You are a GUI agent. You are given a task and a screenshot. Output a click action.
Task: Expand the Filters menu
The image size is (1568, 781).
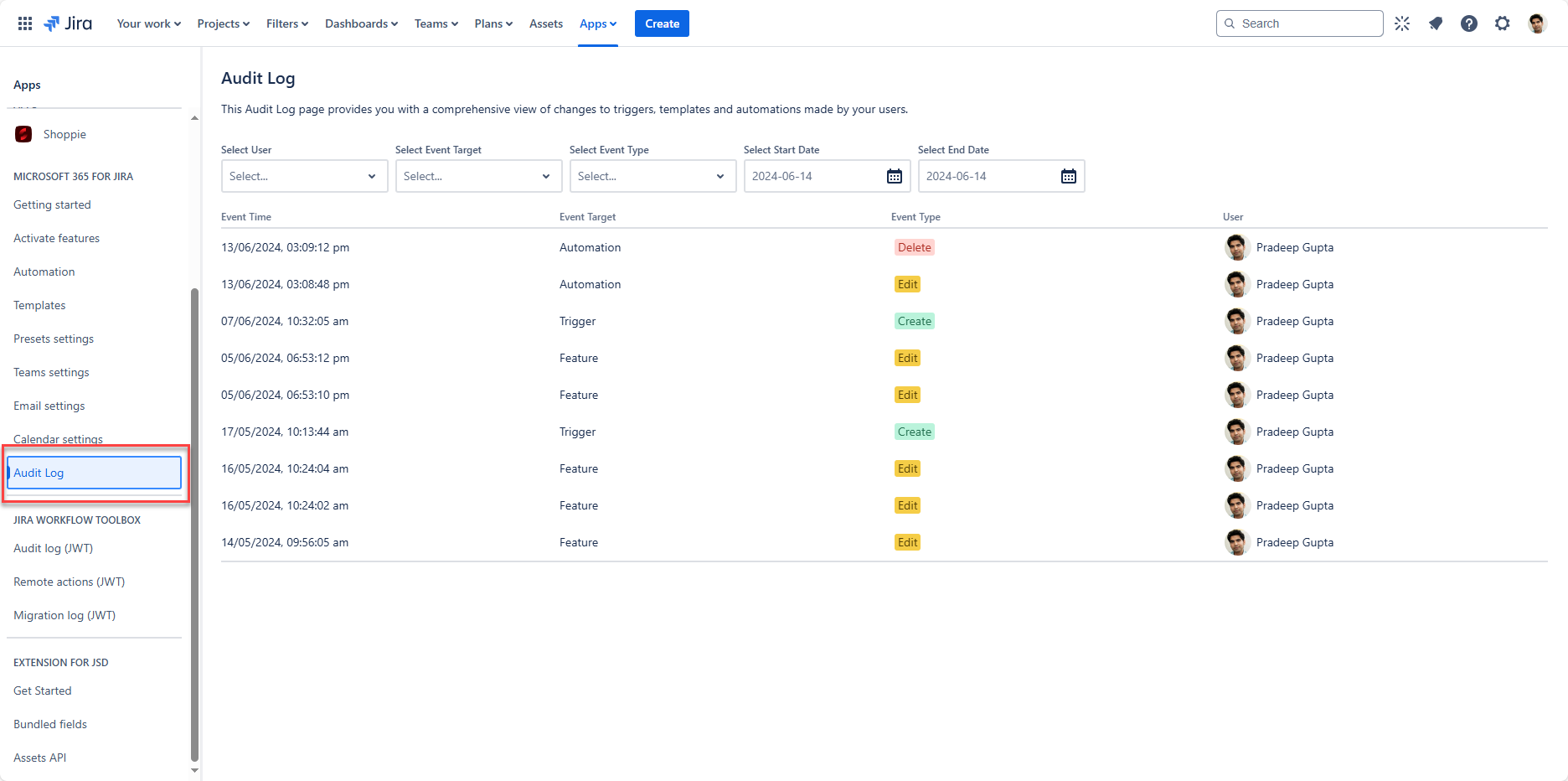click(x=287, y=23)
